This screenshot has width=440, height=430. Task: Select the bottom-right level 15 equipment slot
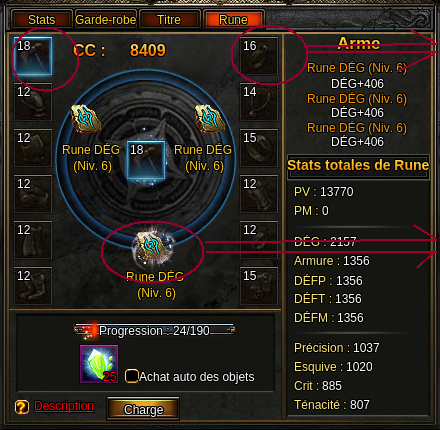(259, 286)
